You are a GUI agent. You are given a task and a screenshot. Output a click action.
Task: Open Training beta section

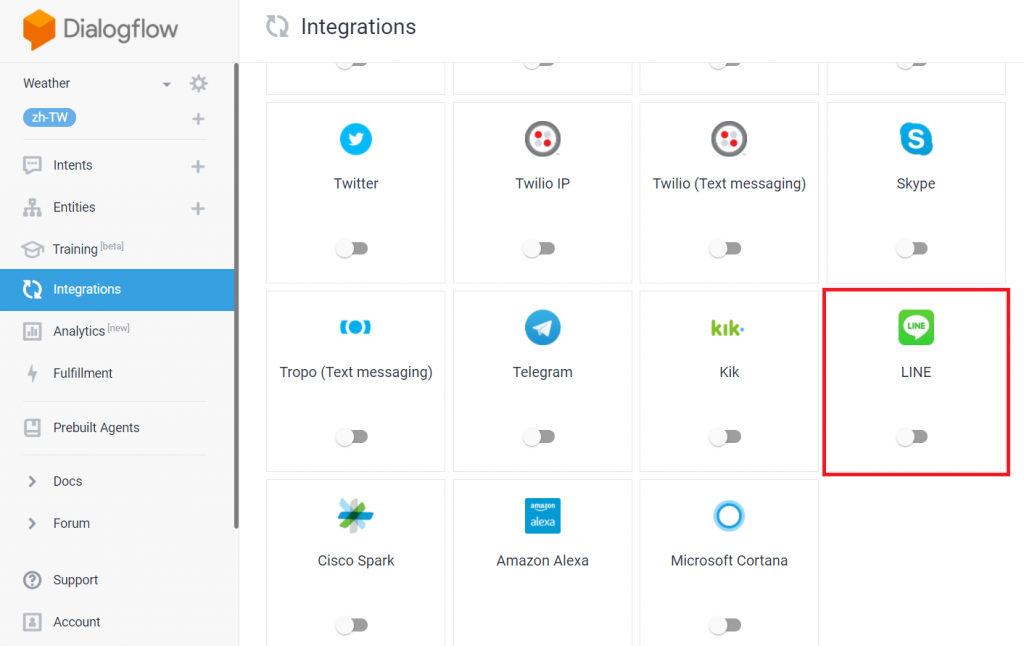coord(88,248)
